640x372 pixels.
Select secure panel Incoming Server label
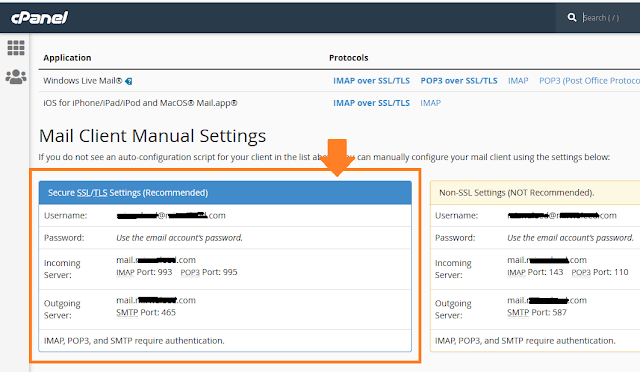point(62,269)
